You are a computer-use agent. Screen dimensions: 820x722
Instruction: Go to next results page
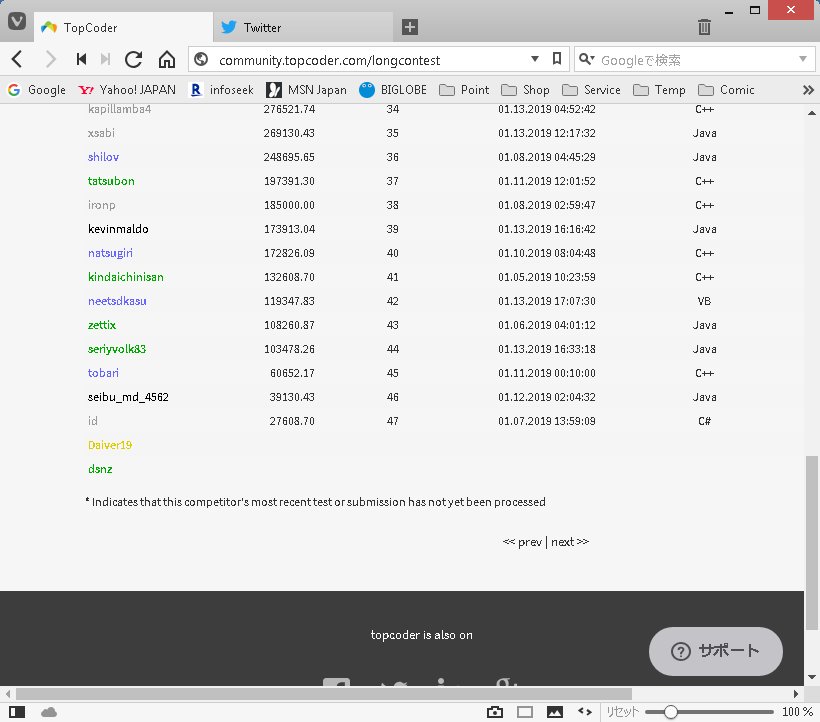coord(570,542)
